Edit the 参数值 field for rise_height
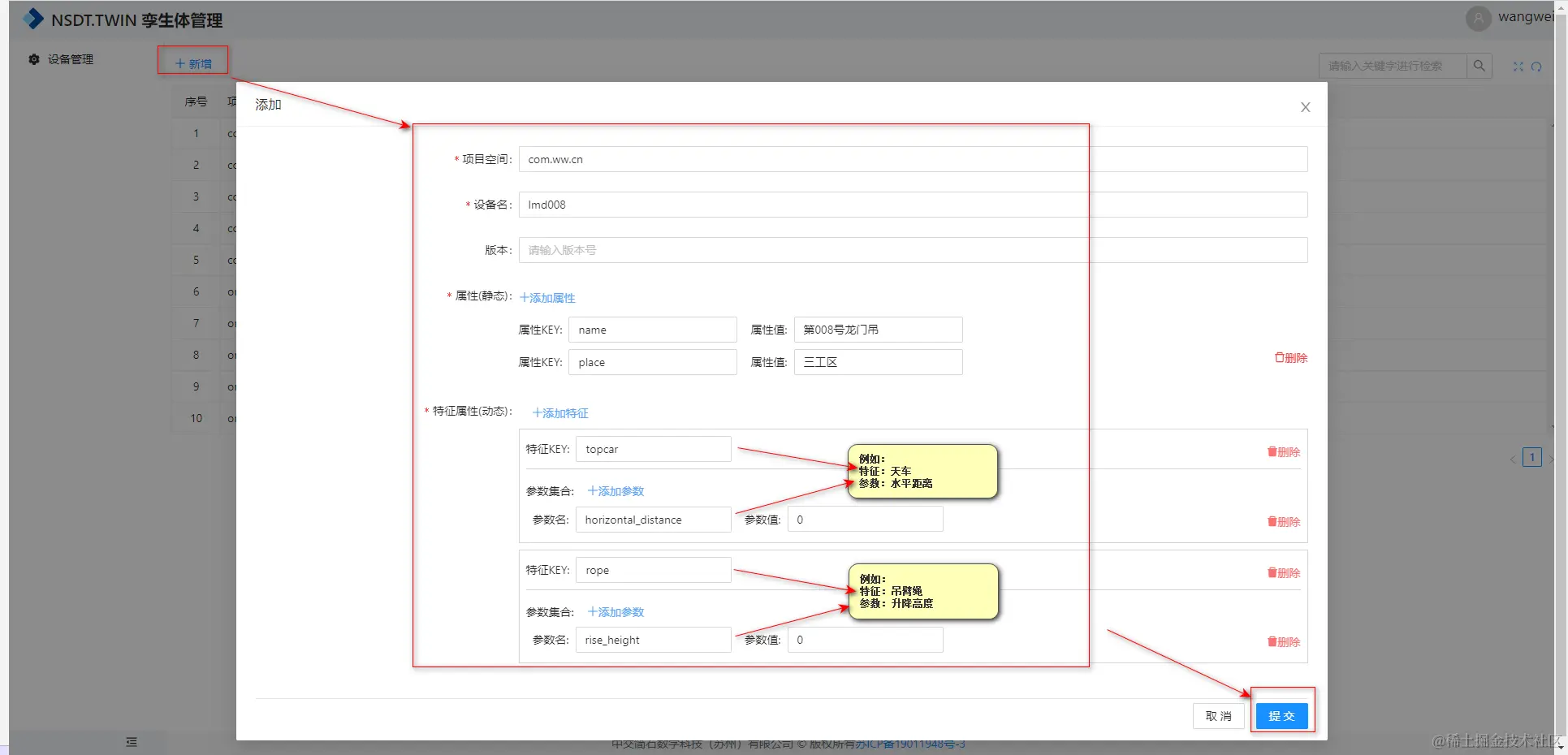The height and width of the screenshot is (755, 1568). coord(866,640)
